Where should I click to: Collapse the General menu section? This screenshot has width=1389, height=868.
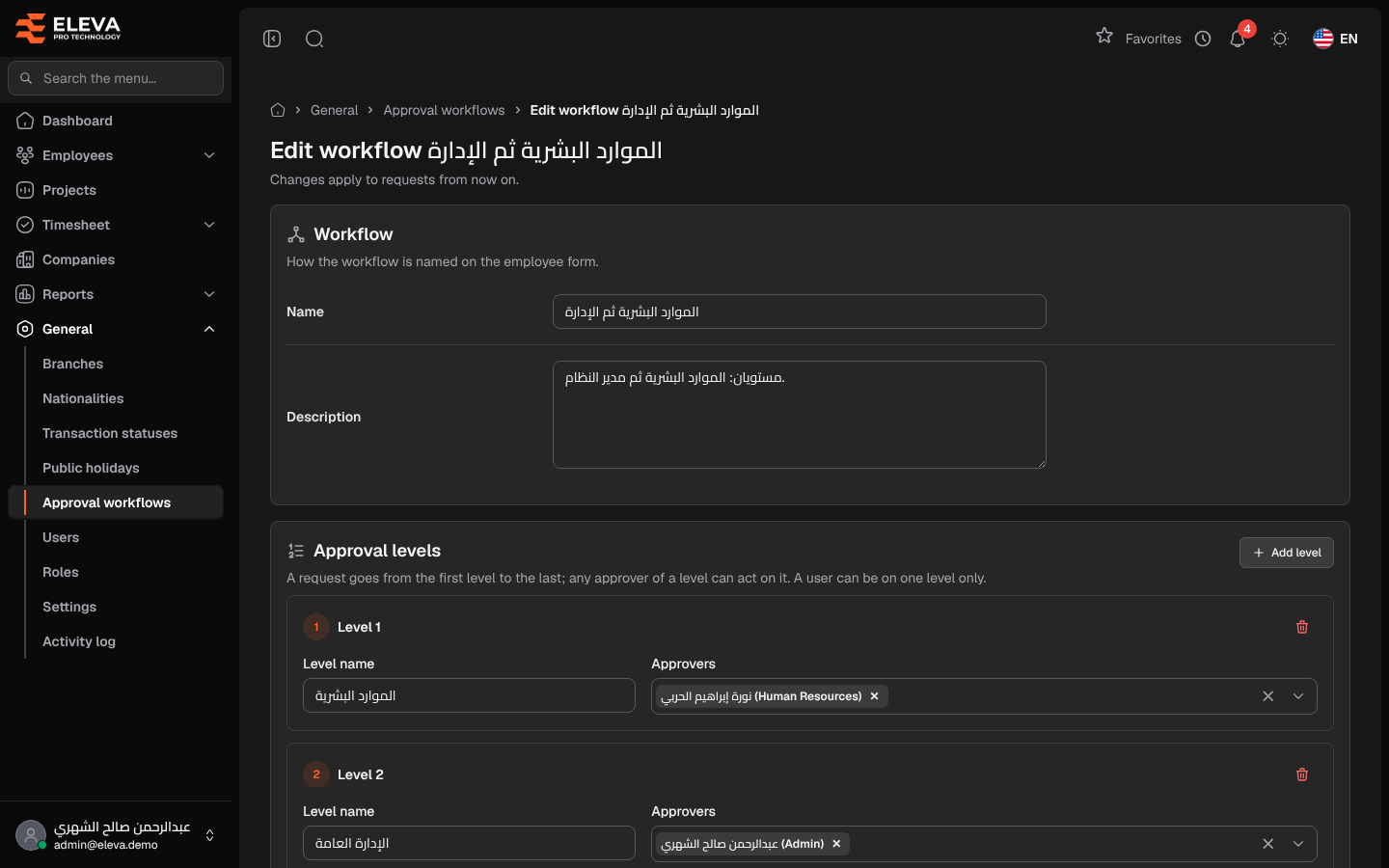(116, 329)
